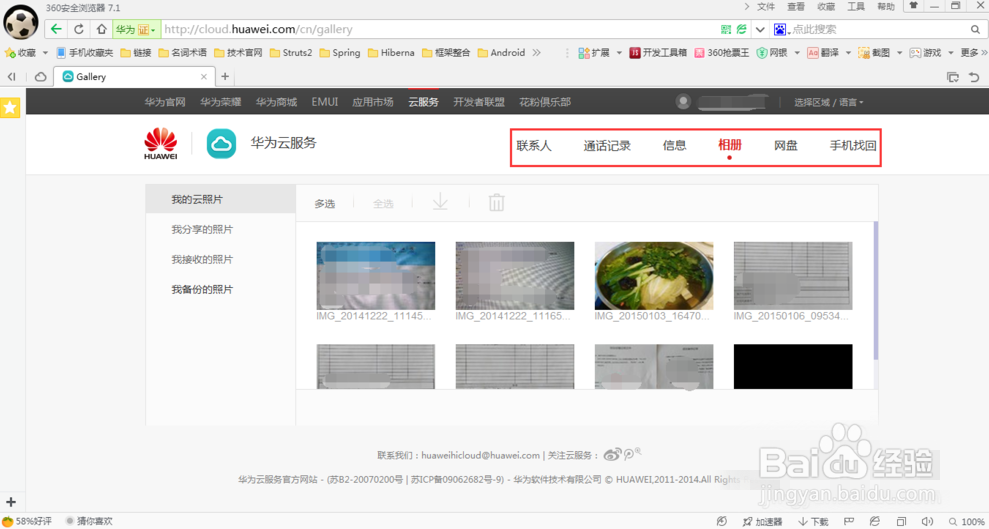Open a new tab with plus button
This screenshot has width=989, height=529.
pos(225,77)
